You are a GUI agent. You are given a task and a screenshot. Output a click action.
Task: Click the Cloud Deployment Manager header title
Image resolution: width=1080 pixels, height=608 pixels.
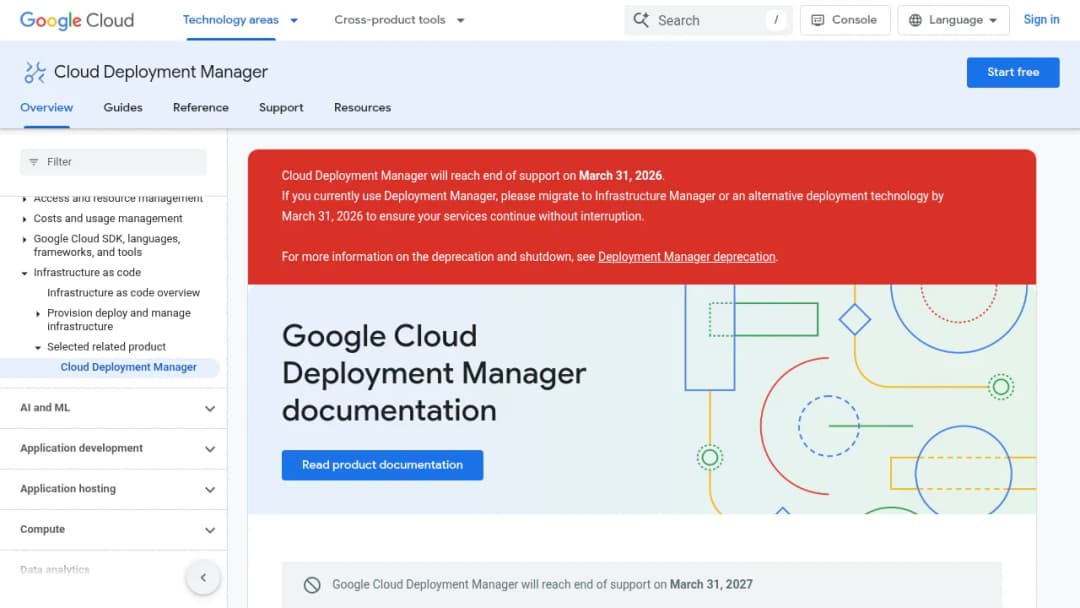coord(160,72)
